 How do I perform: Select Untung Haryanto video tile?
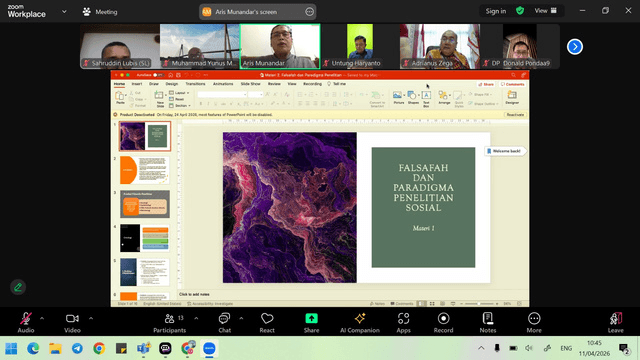(360, 46)
